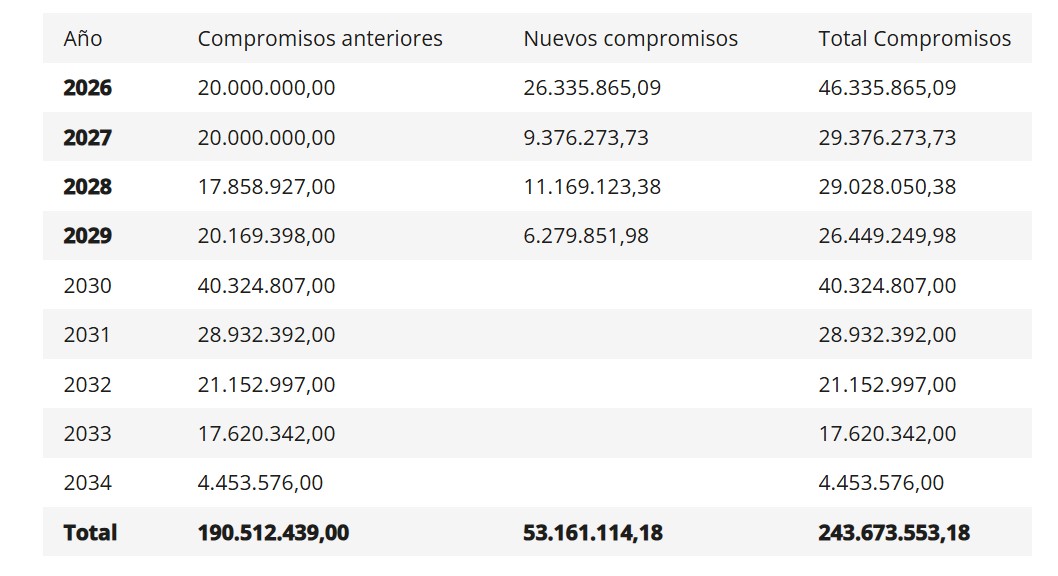The image size is (1058, 576).
Task: Select the 17.858.927,00 previous commitments cell
Action: pos(267,187)
